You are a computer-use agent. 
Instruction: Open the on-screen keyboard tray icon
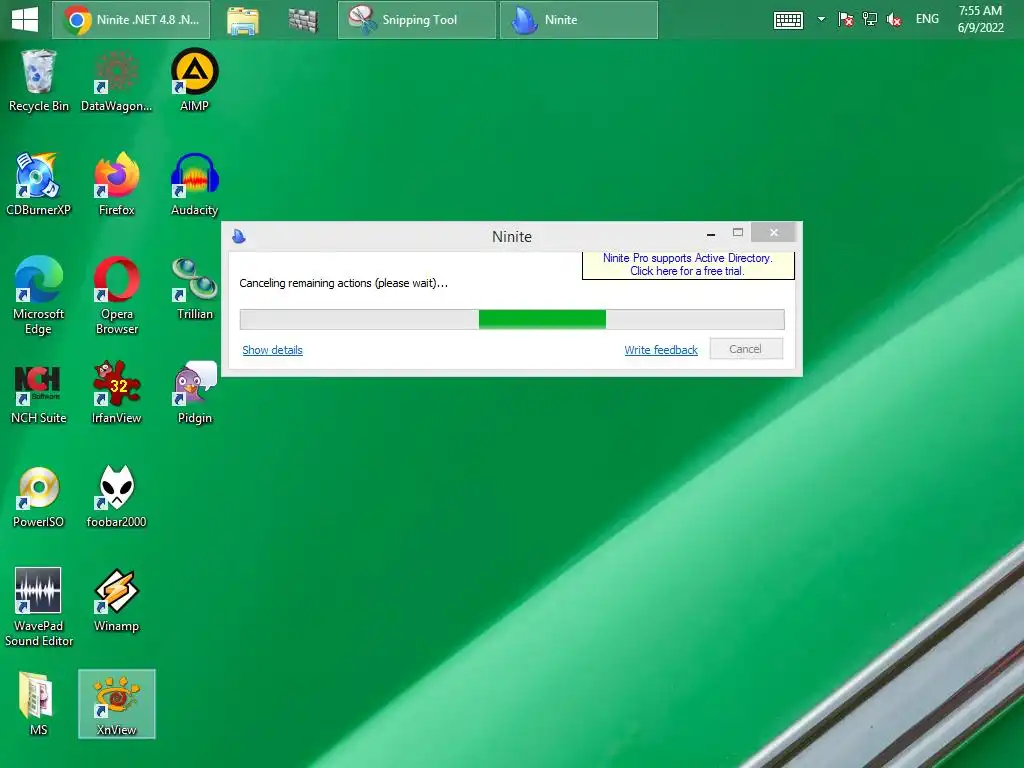tap(788, 20)
